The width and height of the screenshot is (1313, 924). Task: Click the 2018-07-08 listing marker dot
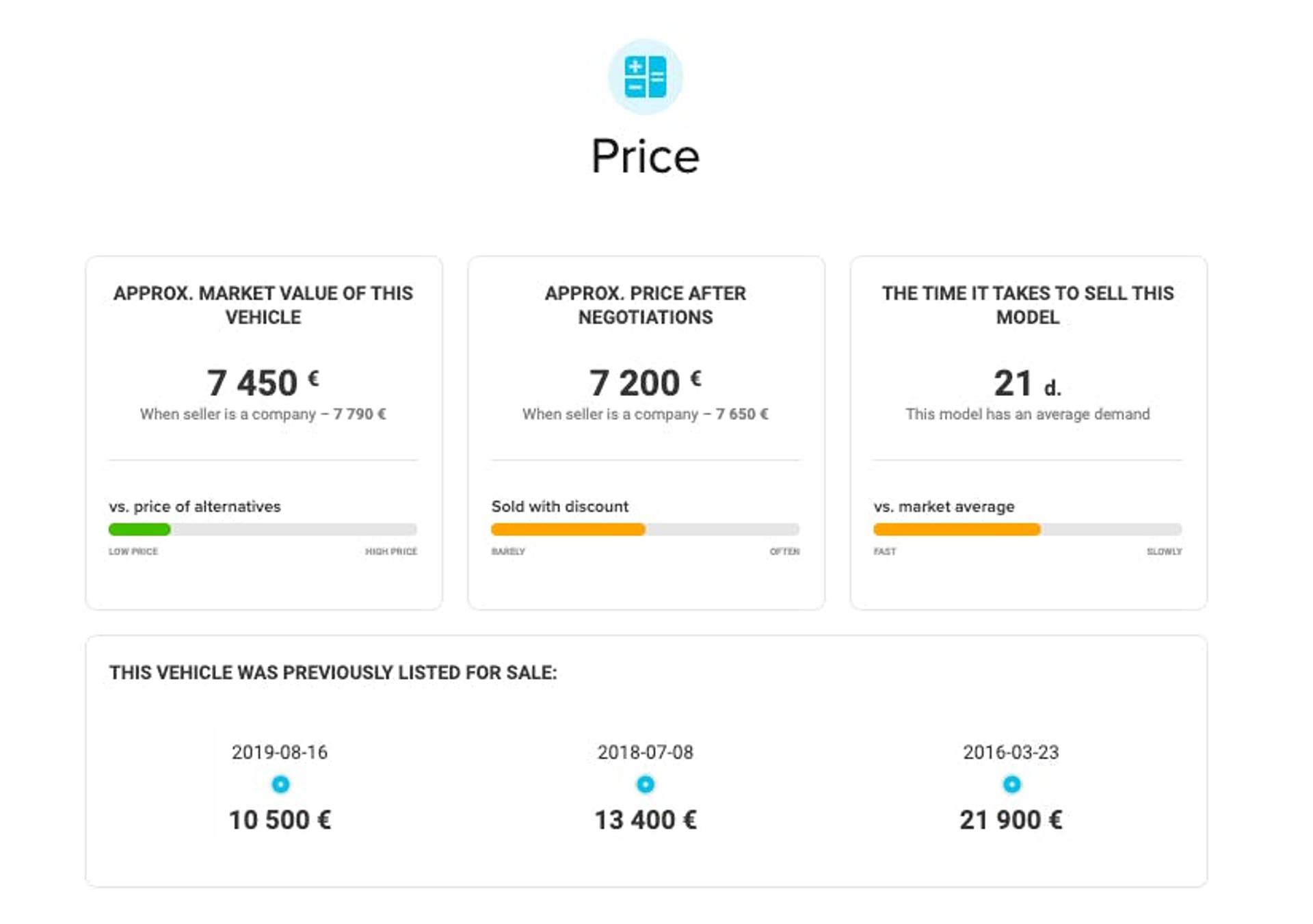tap(646, 784)
